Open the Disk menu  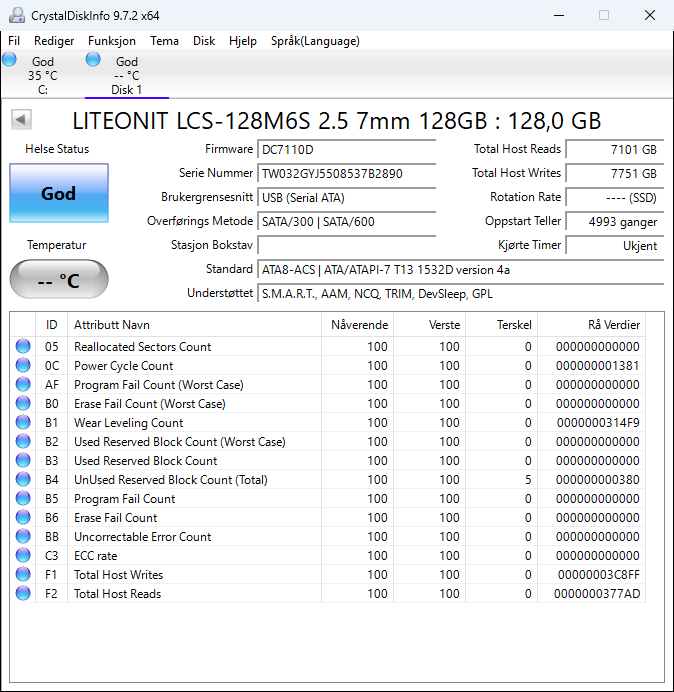pyautogui.click(x=204, y=41)
